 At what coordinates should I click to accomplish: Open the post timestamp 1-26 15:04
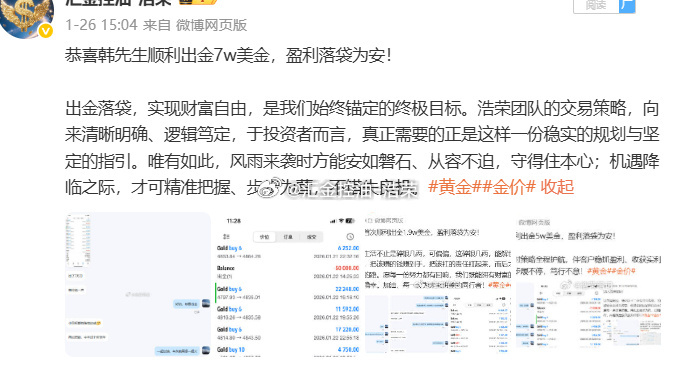coord(101,25)
